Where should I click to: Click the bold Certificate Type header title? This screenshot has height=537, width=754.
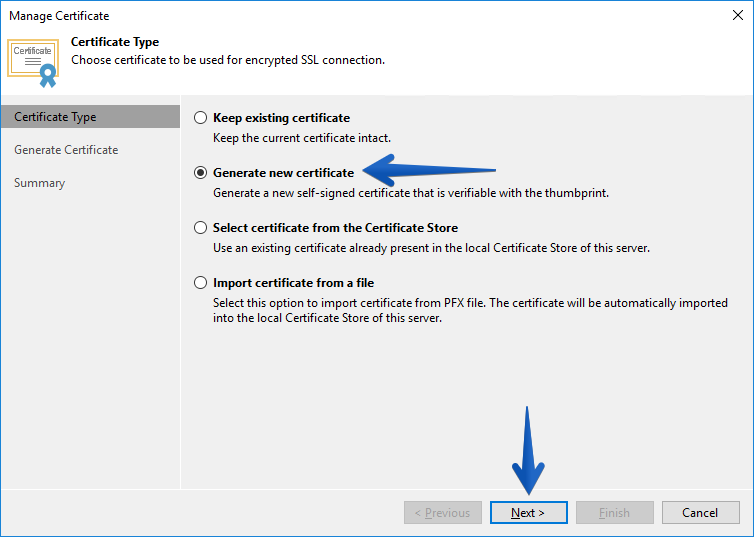[x=115, y=42]
